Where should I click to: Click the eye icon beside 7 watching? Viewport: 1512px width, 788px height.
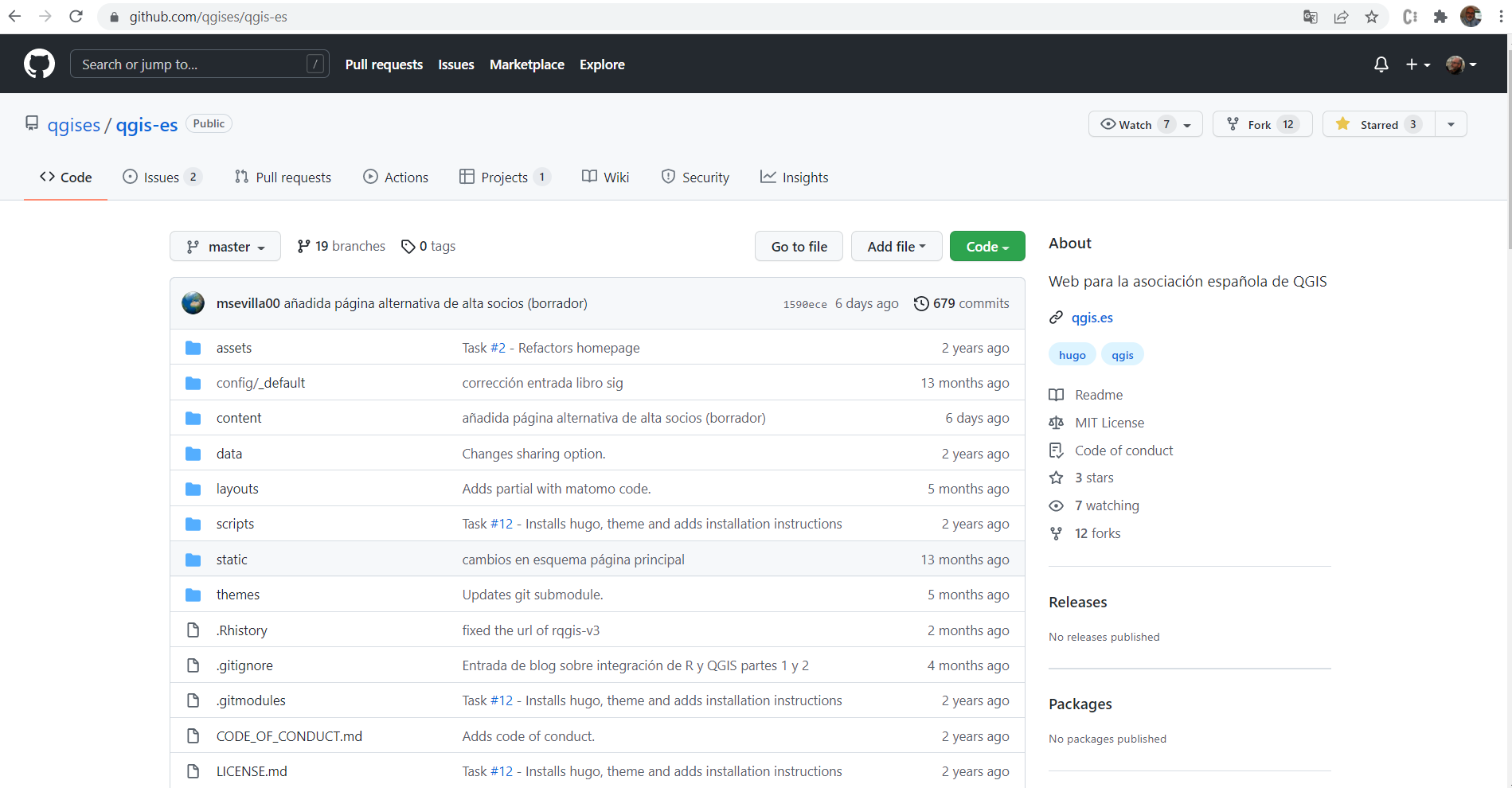pos(1056,505)
